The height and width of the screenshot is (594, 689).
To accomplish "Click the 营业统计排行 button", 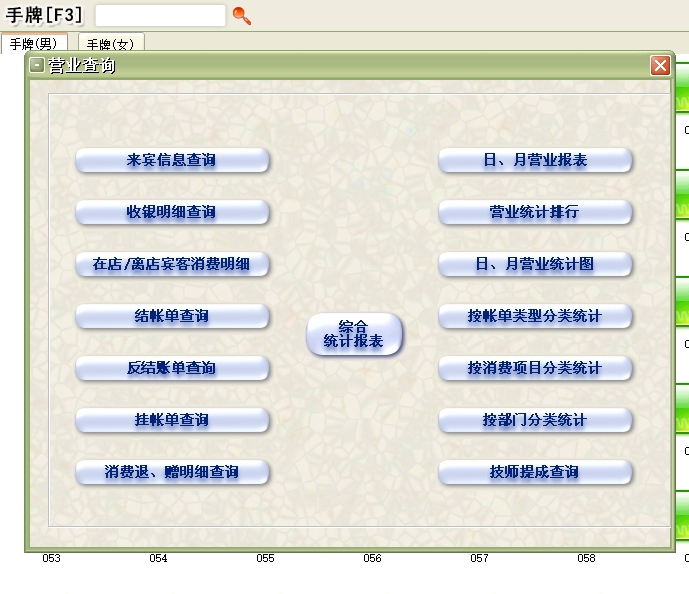I will point(535,212).
